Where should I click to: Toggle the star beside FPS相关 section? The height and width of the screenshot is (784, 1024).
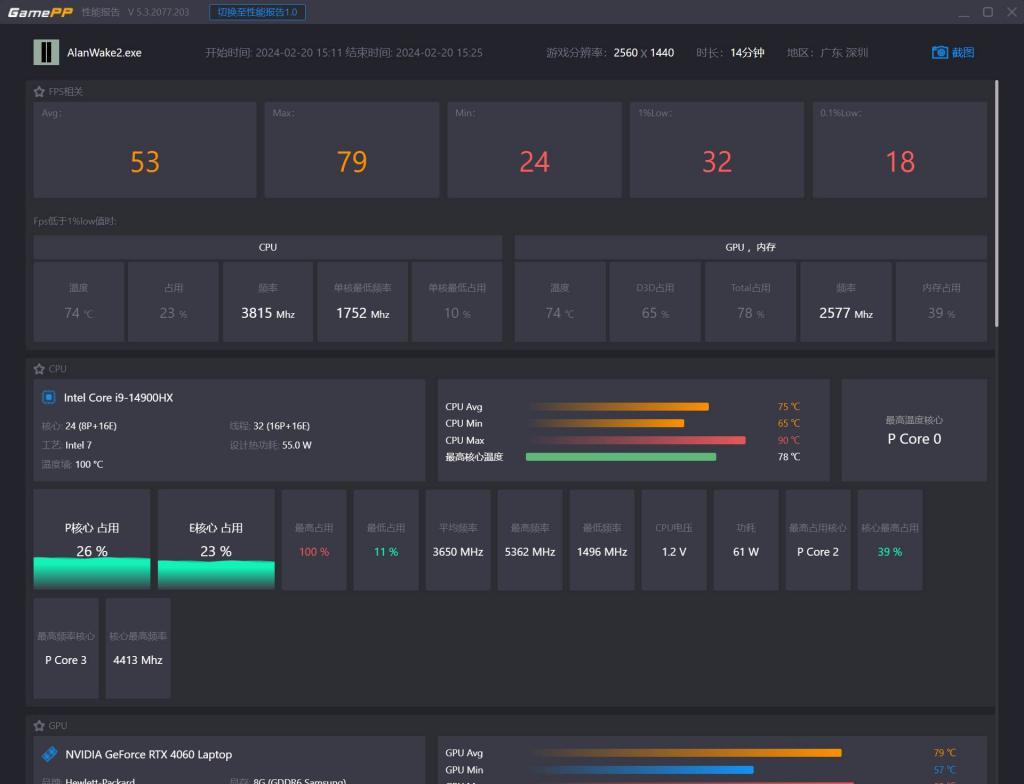click(x=39, y=91)
